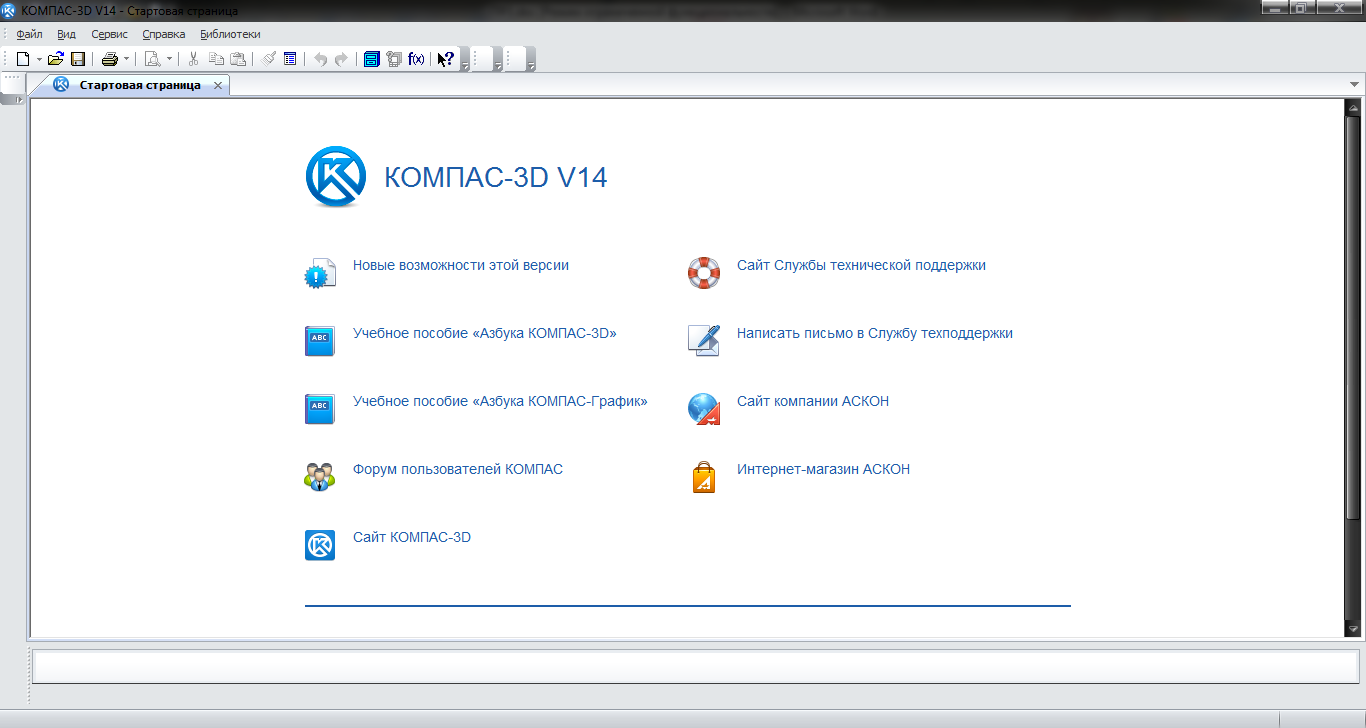The height and width of the screenshot is (728, 1366).
Task: Open the Вид menu
Action: tap(66, 34)
